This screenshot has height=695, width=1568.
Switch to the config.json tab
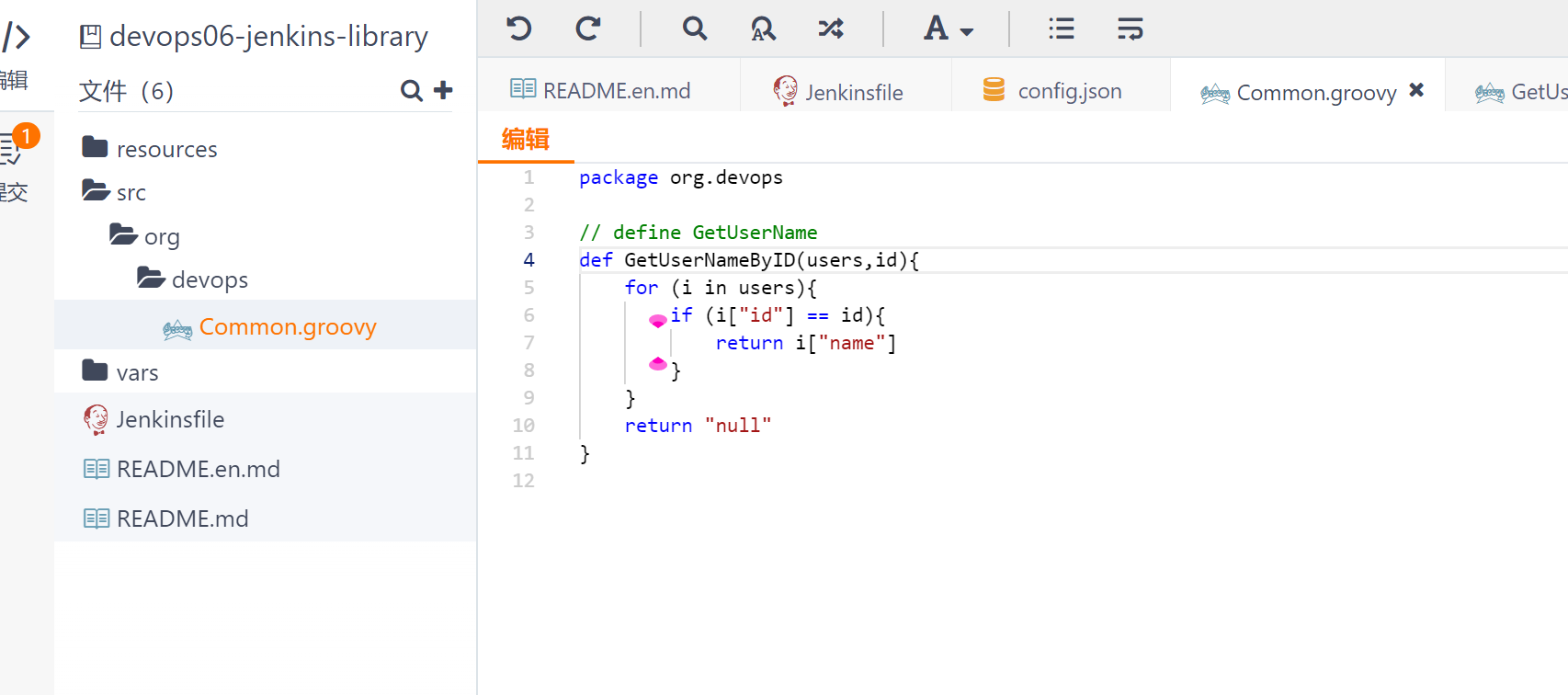click(1061, 90)
